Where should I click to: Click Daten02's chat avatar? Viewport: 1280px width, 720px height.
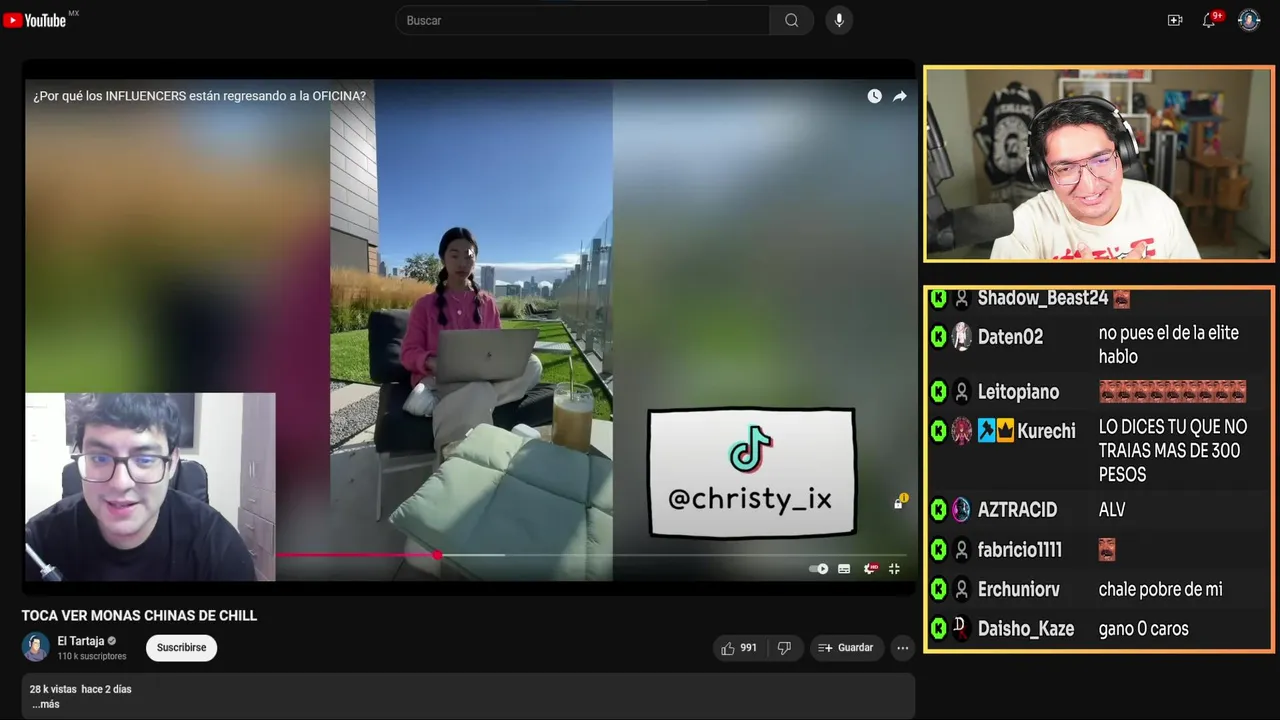(x=961, y=337)
